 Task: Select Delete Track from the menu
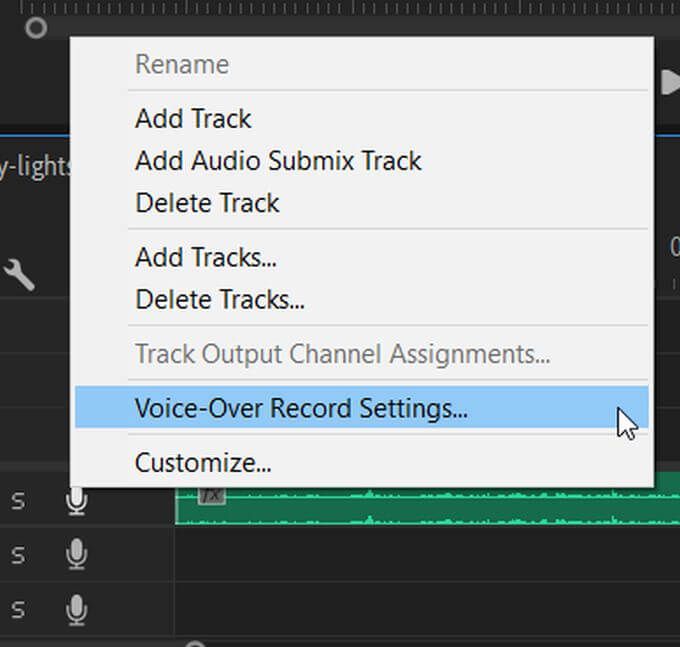[362, 203]
